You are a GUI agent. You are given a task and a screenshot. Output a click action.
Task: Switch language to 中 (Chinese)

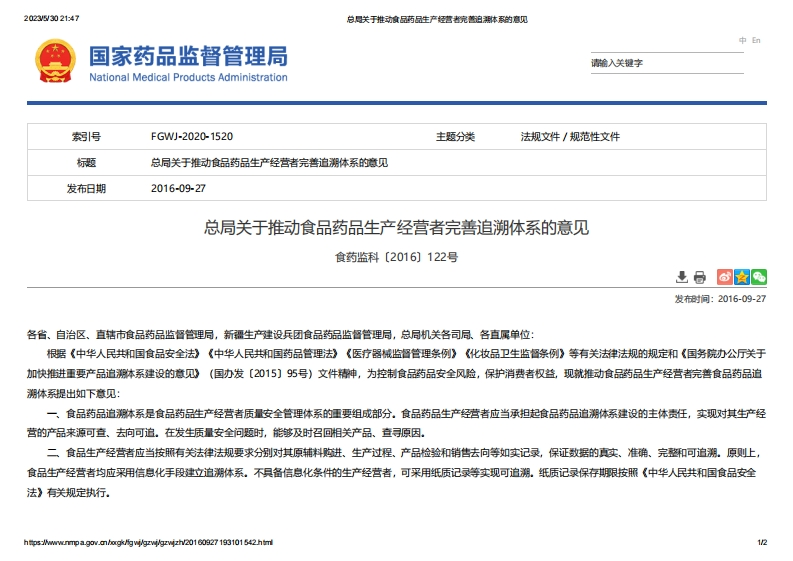742,41
